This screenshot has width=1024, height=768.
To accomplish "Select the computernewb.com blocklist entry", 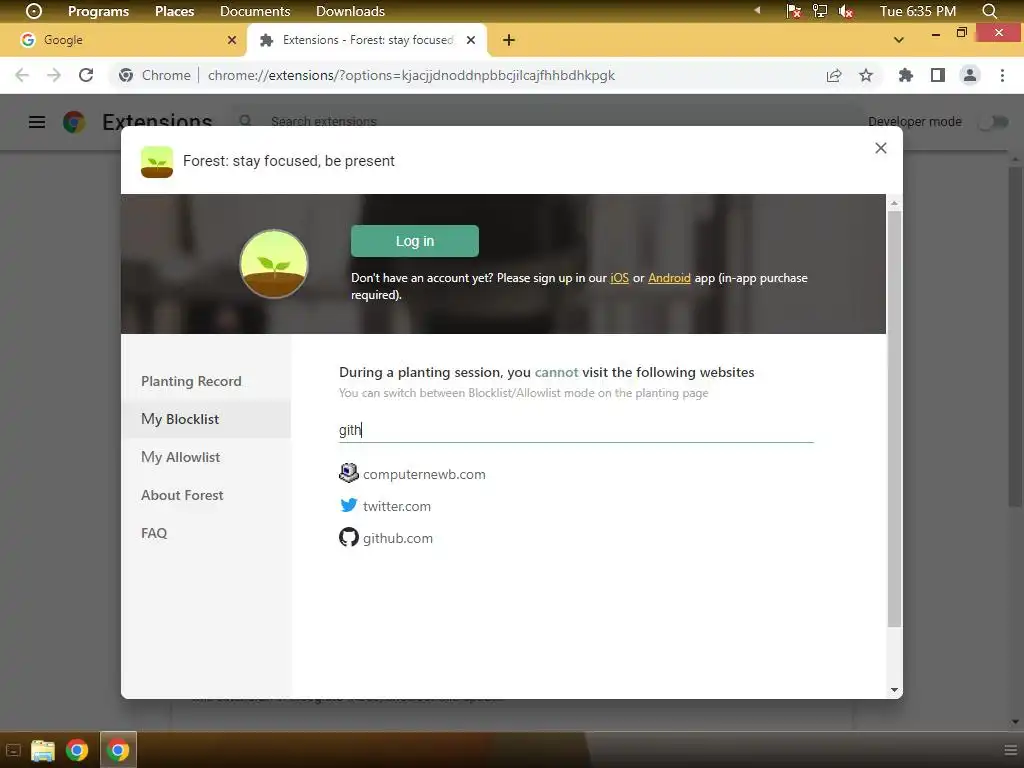I will click(412, 473).
